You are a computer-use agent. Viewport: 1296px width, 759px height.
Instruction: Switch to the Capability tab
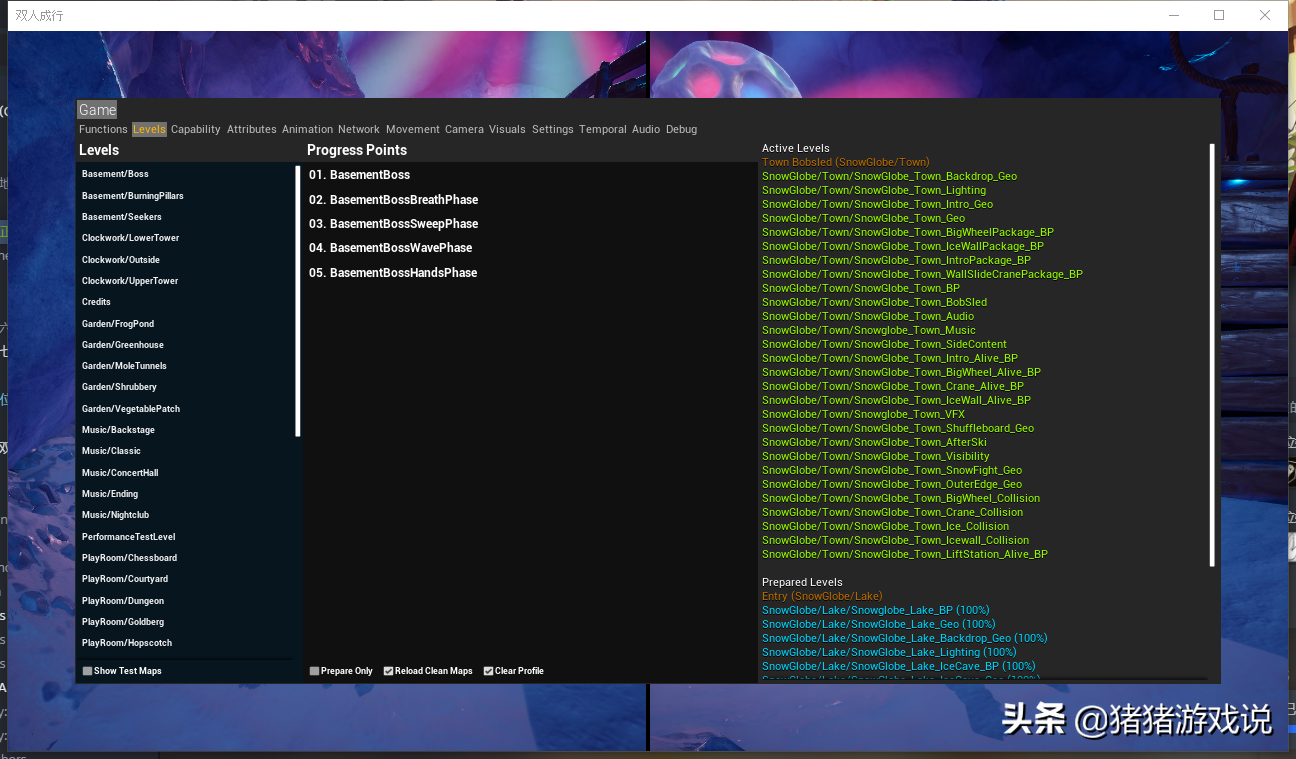coord(195,129)
